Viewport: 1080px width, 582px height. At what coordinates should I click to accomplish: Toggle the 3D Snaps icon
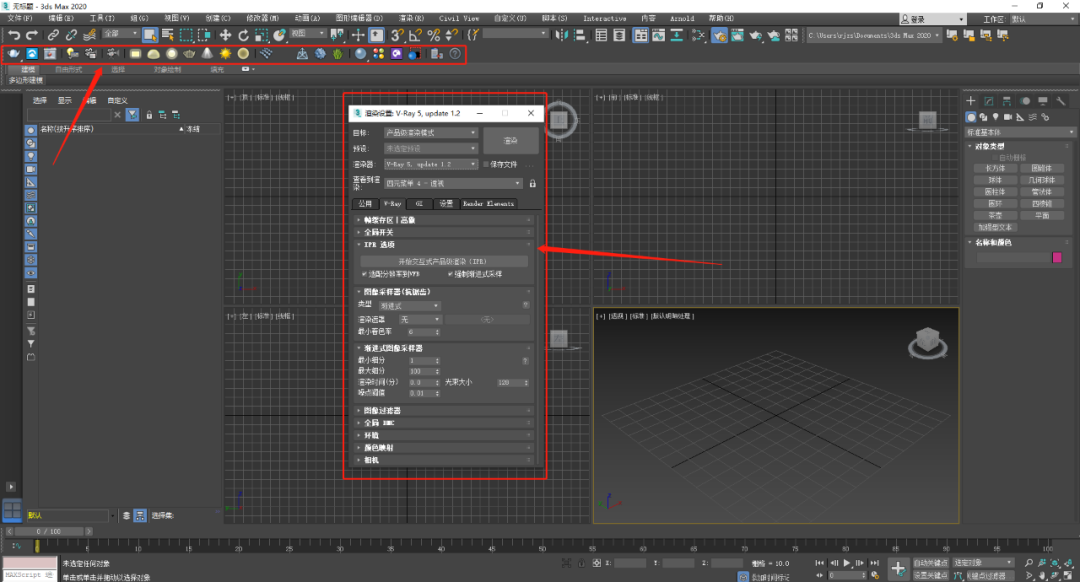click(x=397, y=34)
